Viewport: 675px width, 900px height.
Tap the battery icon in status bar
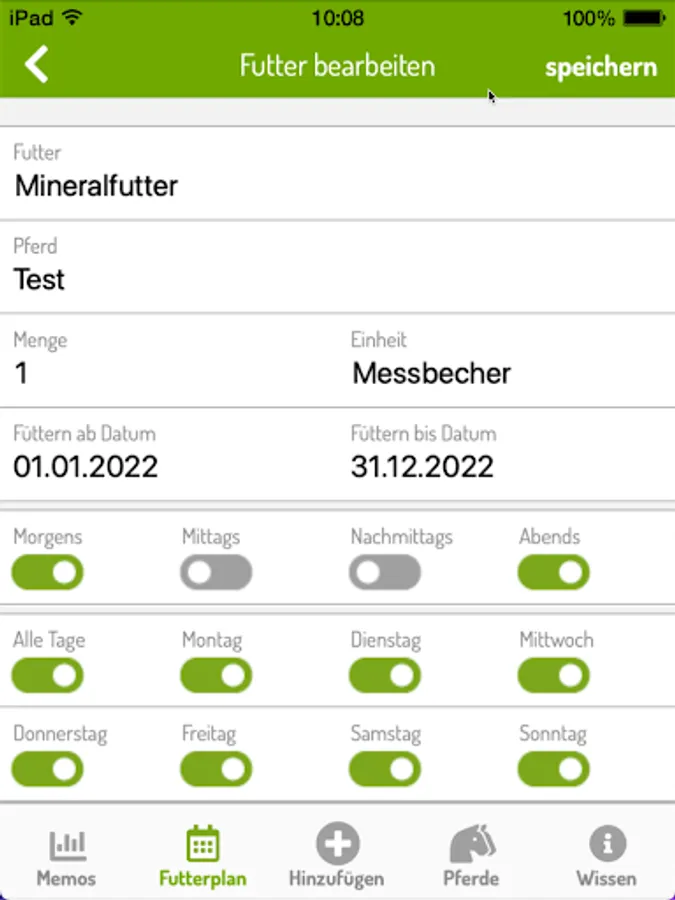[643, 18]
